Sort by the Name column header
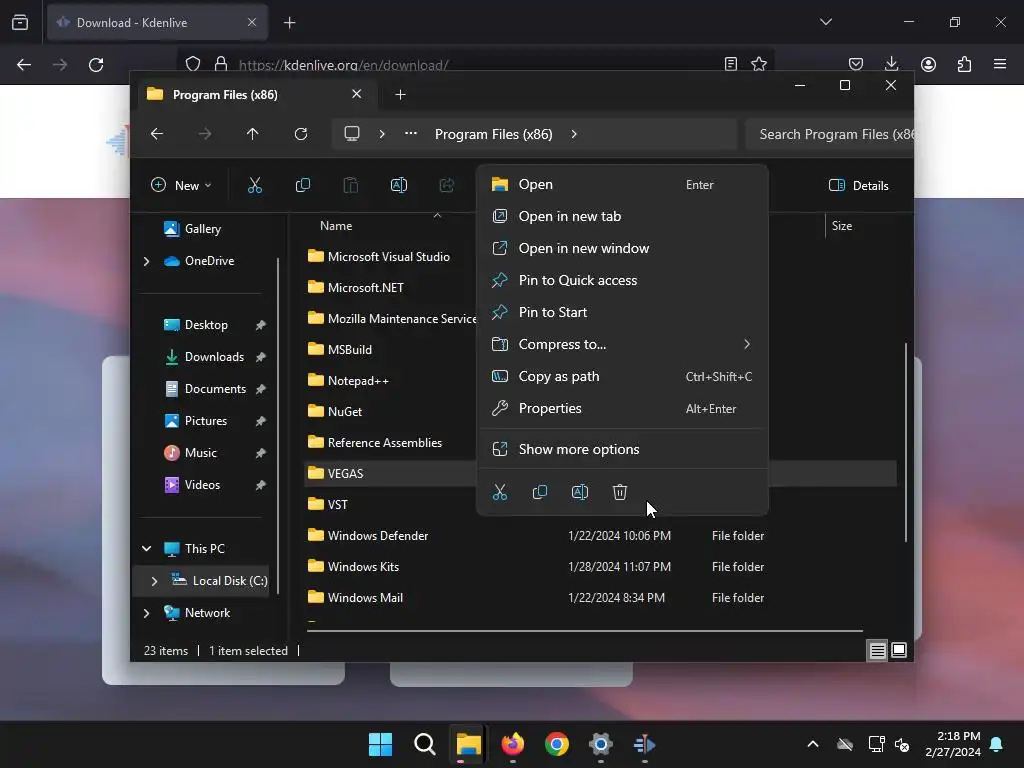This screenshot has height=768, width=1024. click(336, 226)
